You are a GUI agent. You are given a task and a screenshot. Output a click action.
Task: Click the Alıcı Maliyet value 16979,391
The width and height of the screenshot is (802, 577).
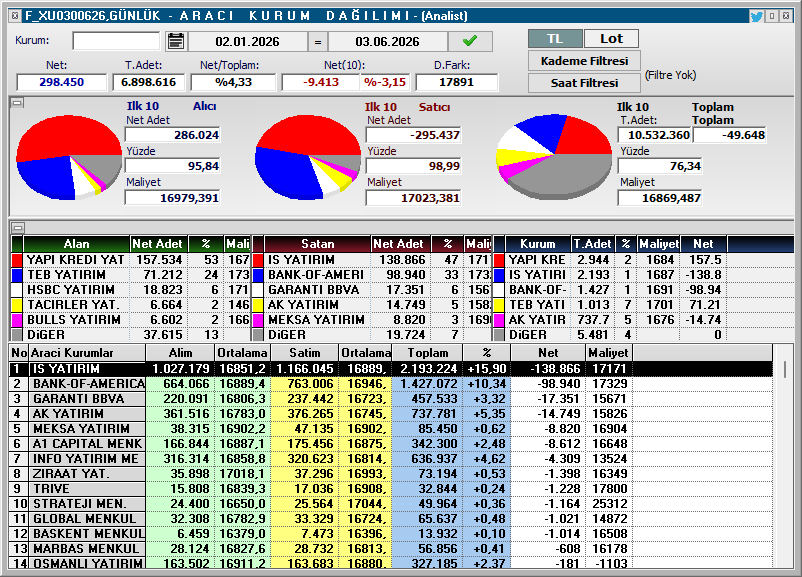(x=173, y=198)
